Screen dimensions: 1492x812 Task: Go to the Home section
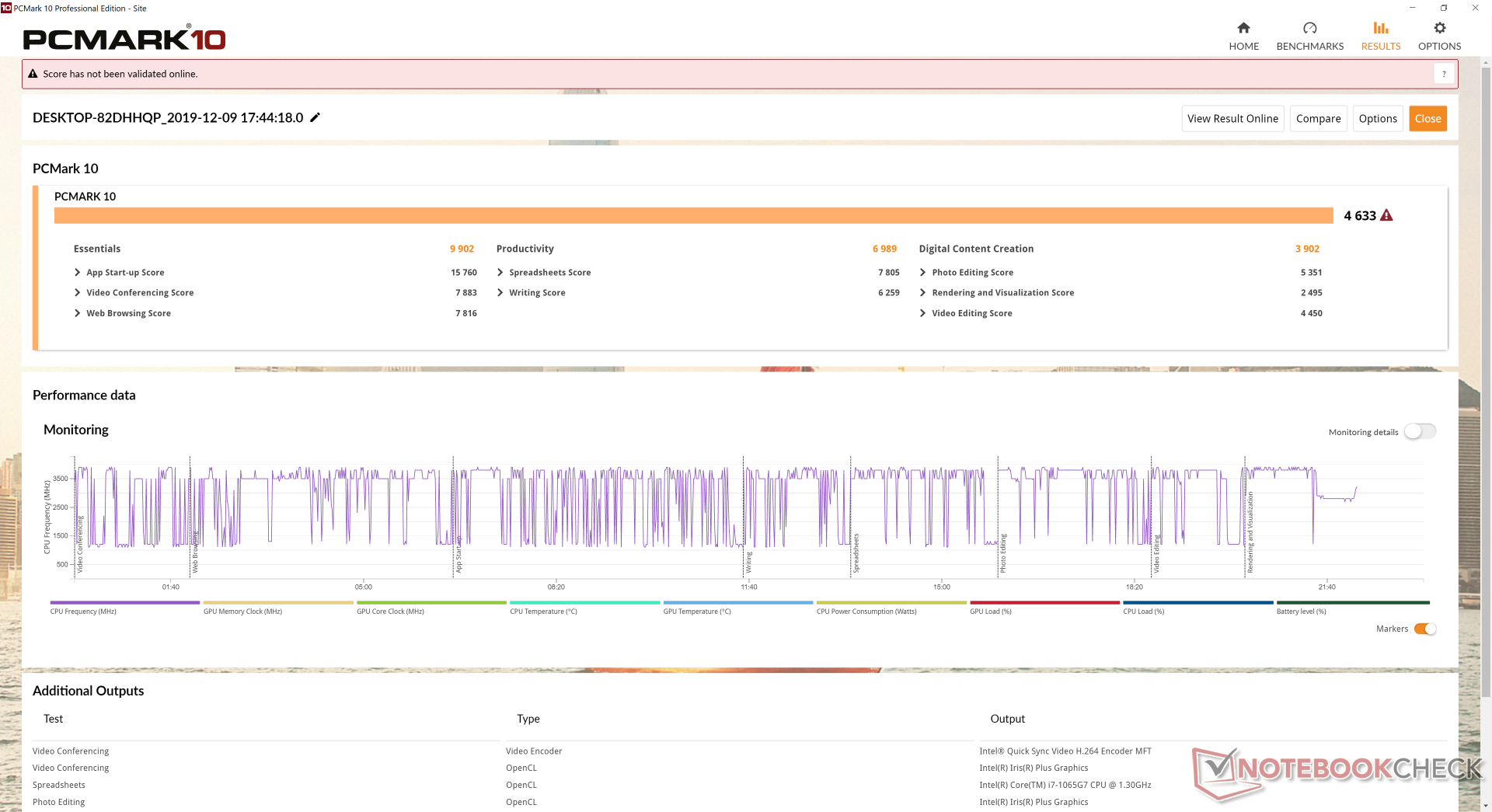1243,36
